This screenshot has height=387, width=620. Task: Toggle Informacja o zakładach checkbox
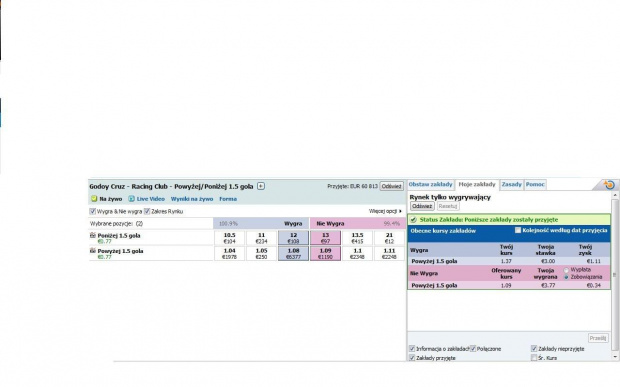coord(412,349)
